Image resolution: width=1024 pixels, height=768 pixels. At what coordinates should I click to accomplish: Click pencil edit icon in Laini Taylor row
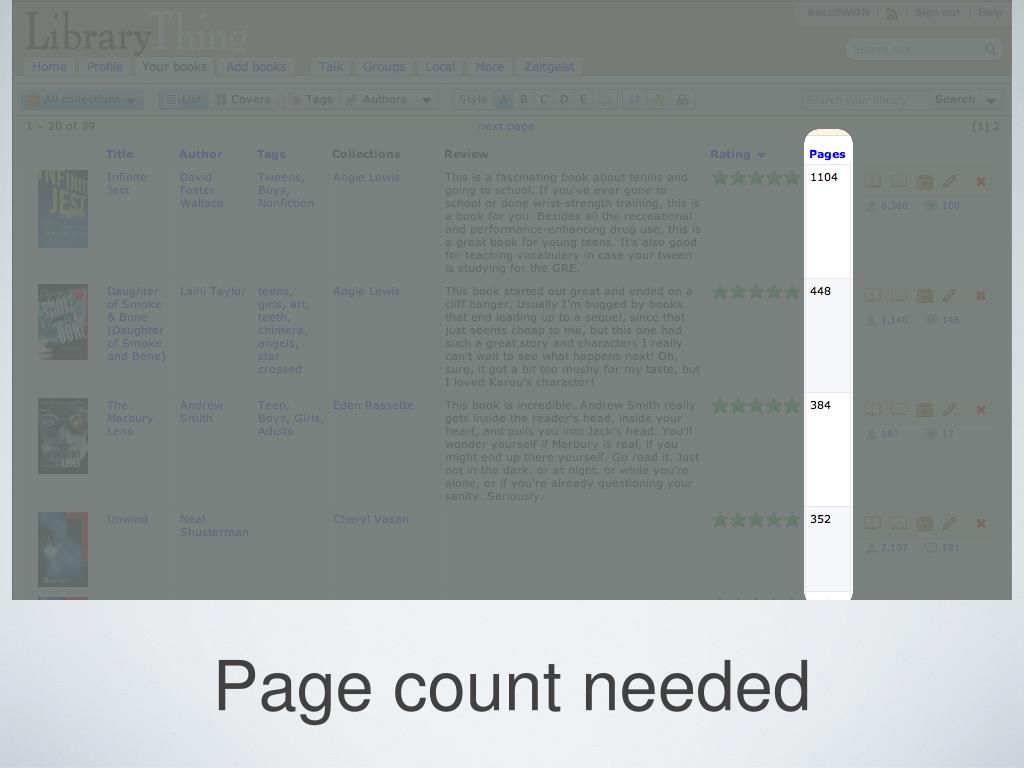pyautogui.click(x=949, y=296)
